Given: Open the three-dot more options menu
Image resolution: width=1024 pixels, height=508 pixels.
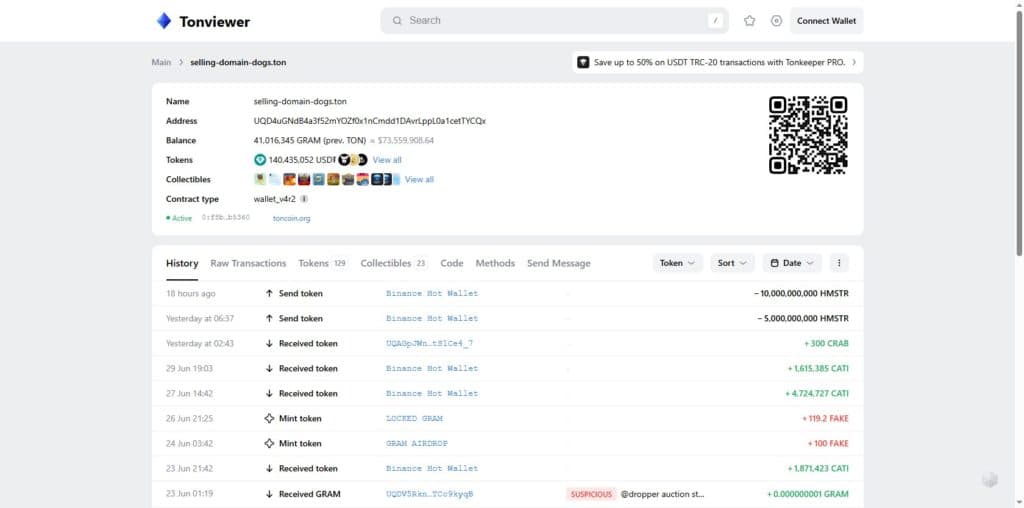Looking at the screenshot, I should coord(839,263).
